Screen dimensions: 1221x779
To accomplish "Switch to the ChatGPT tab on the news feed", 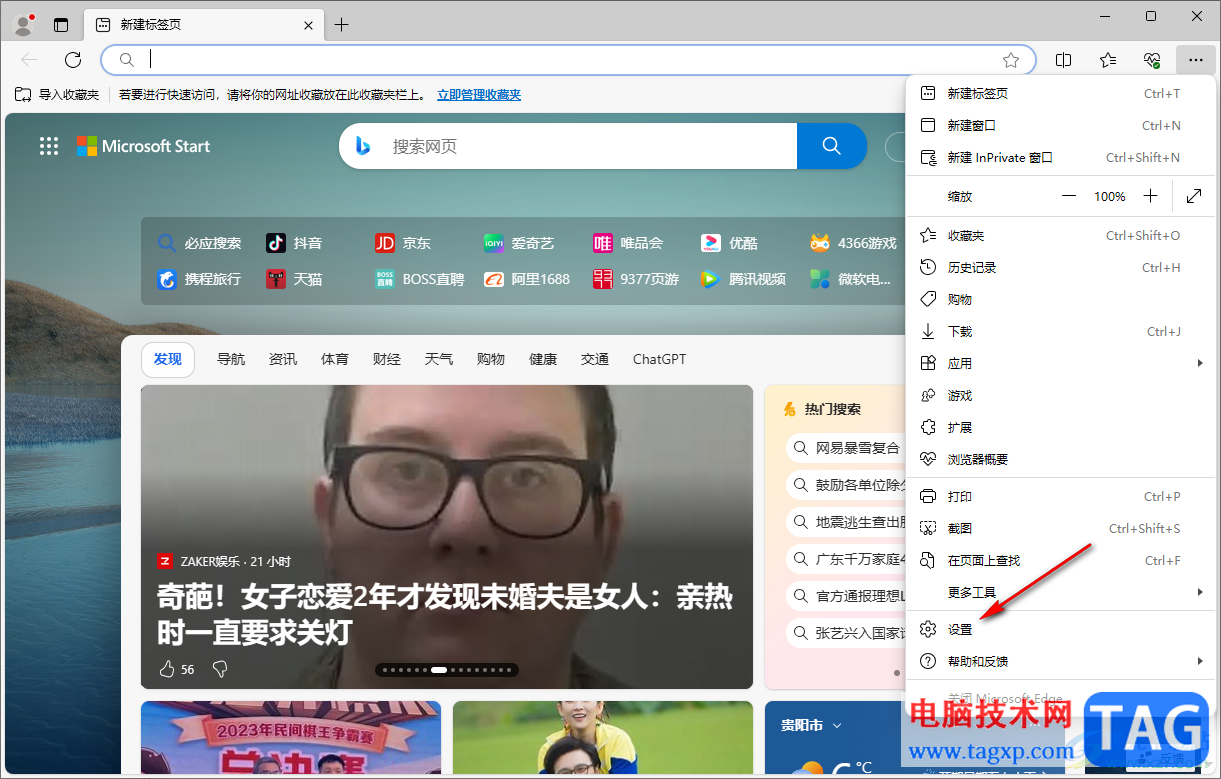I will point(658,359).
